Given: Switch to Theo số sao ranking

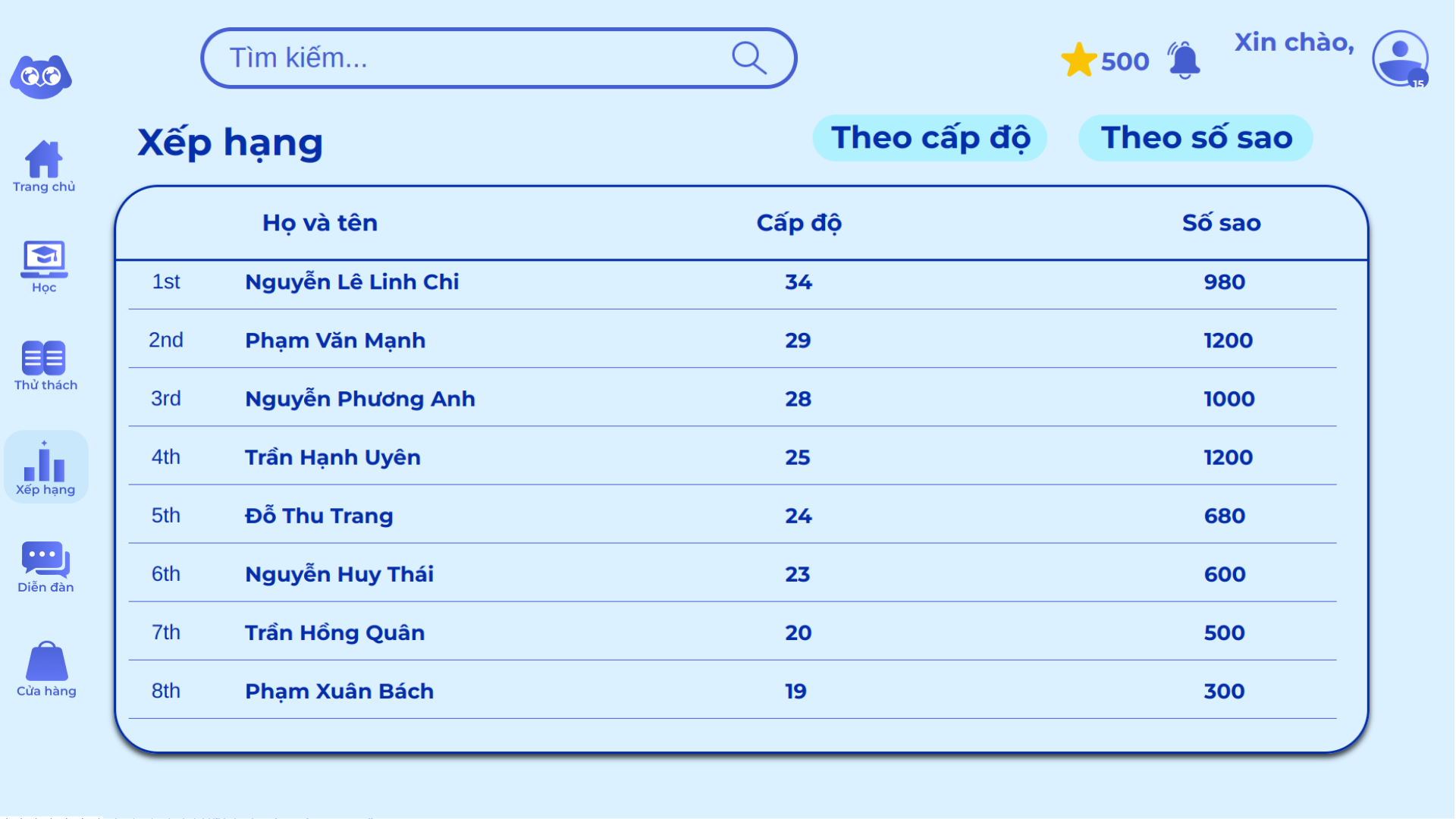Looking at the screenshot, I should [x=1196, y=138].
